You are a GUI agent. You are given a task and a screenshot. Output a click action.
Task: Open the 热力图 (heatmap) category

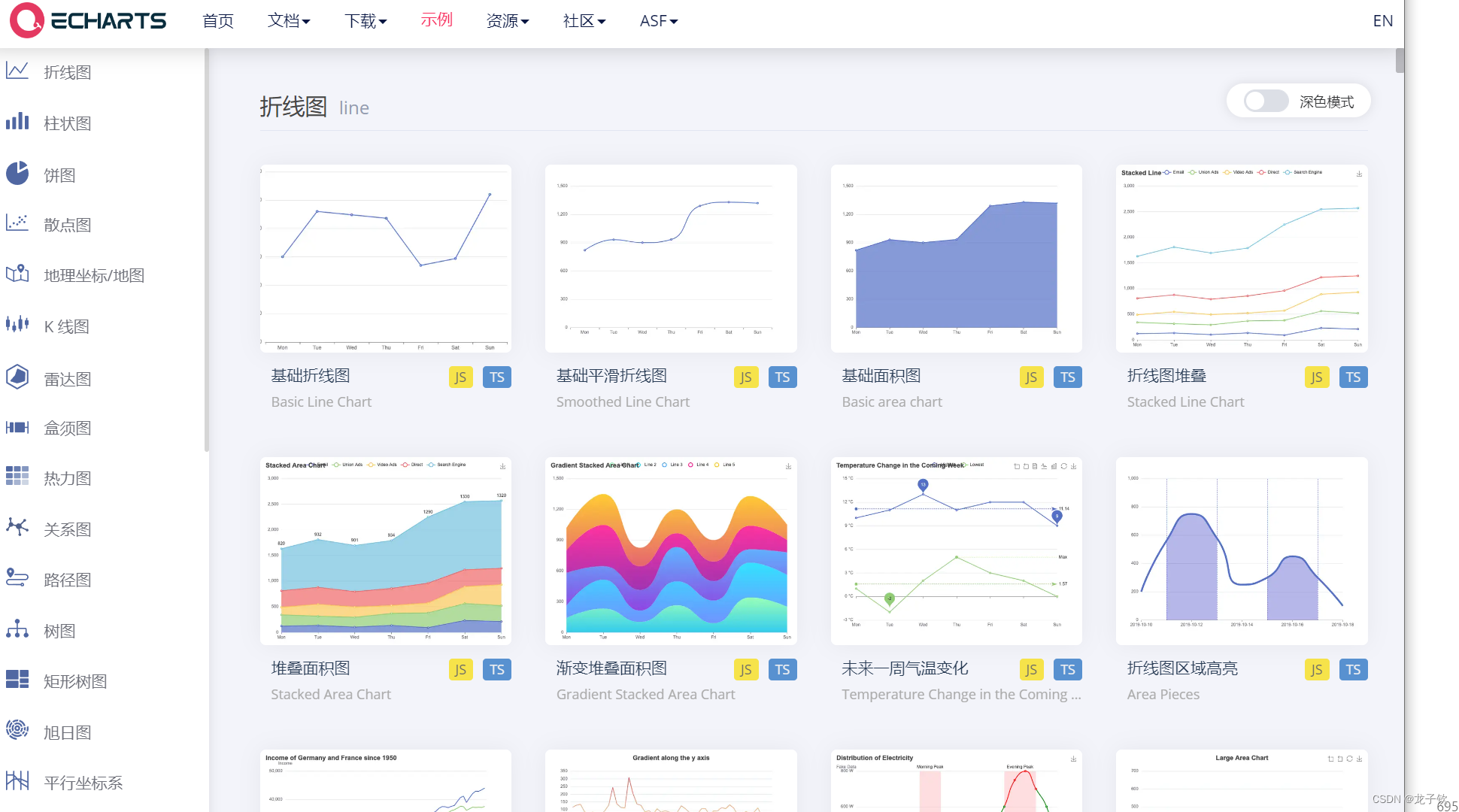(x=17, y=477)
